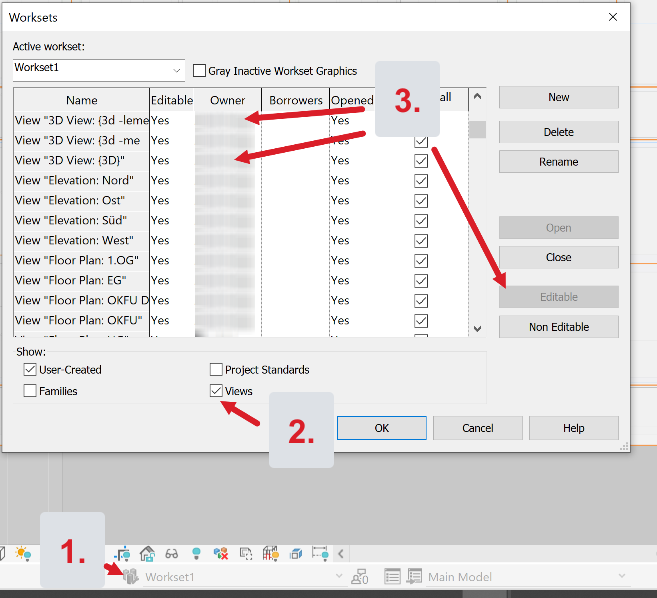Sort by the Name column header

coord(82,100)
